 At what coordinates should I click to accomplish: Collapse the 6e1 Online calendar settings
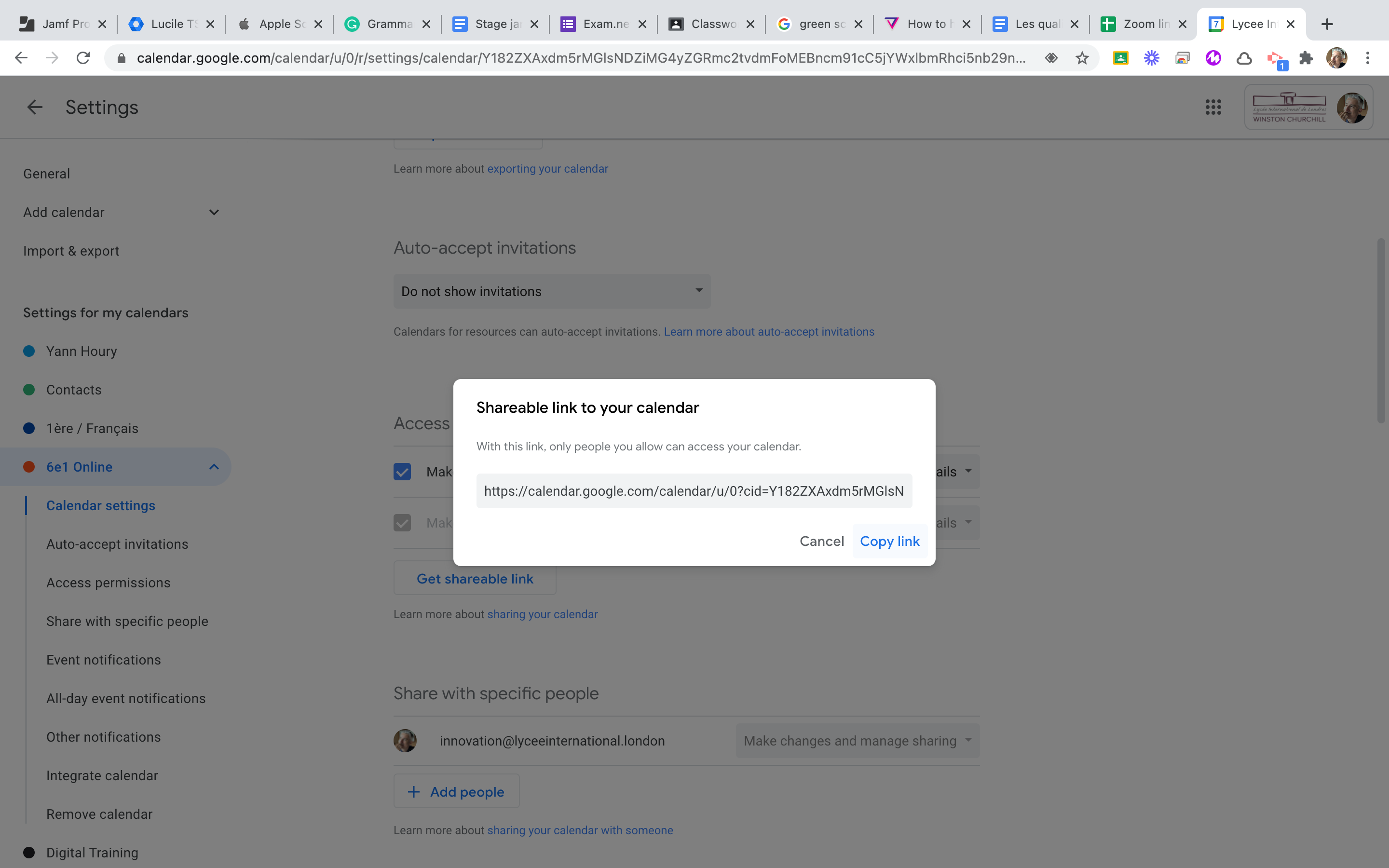[x=214, y=467]
